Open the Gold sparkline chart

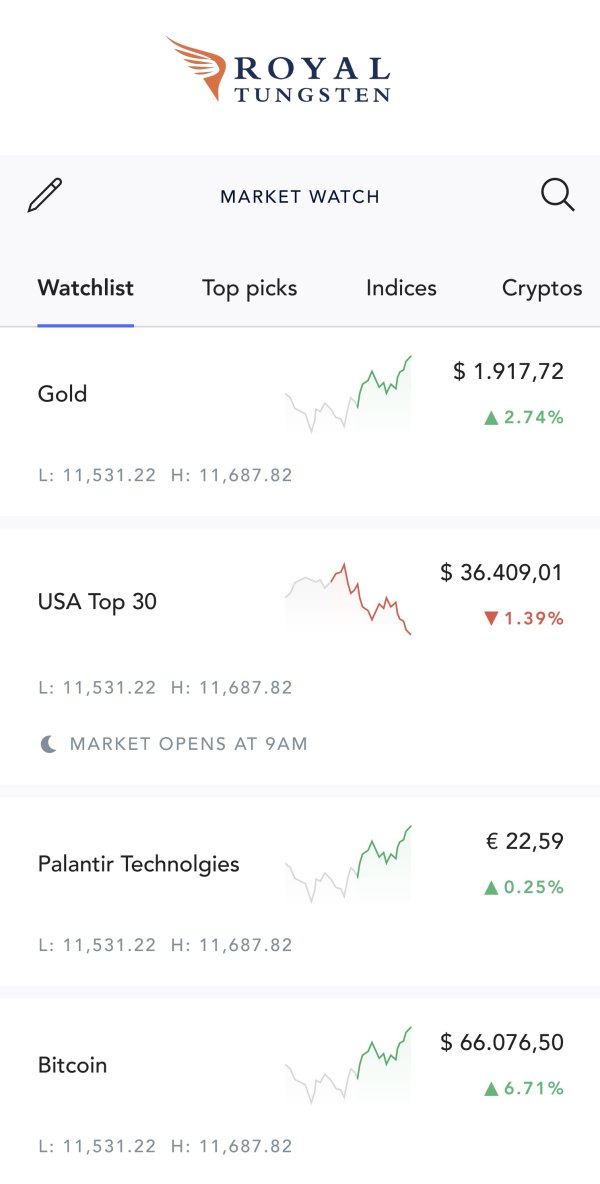pyautogui.click(x=348, y=395)
